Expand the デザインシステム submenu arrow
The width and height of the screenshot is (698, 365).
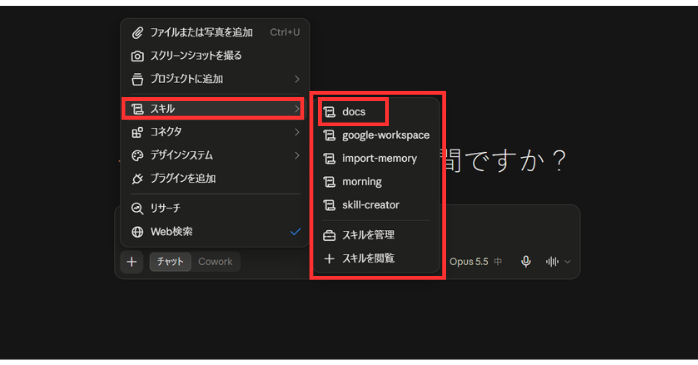(297, 155)
